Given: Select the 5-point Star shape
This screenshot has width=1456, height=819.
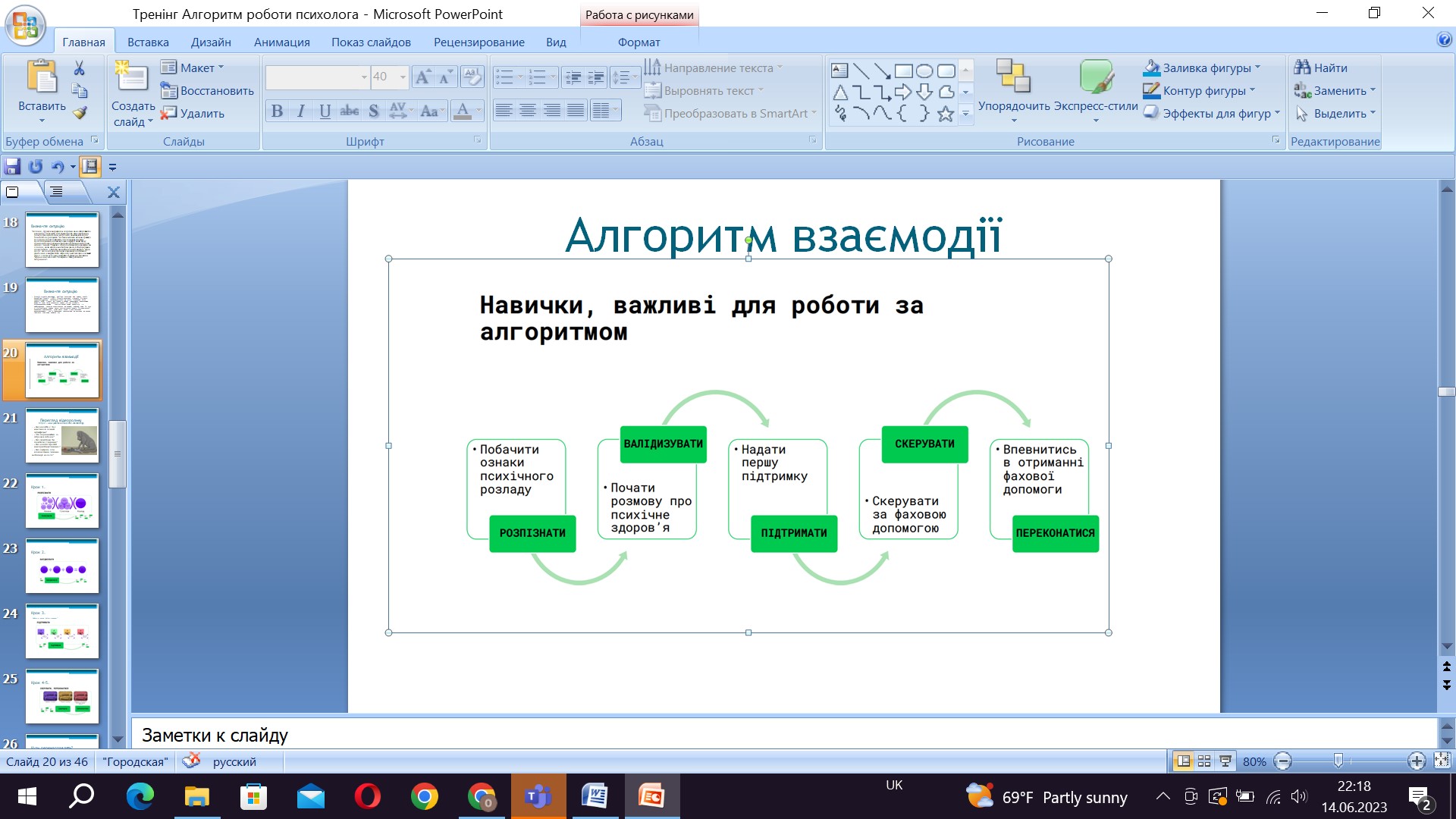Looking at the screenshot, I should click(x=945, y=114).
